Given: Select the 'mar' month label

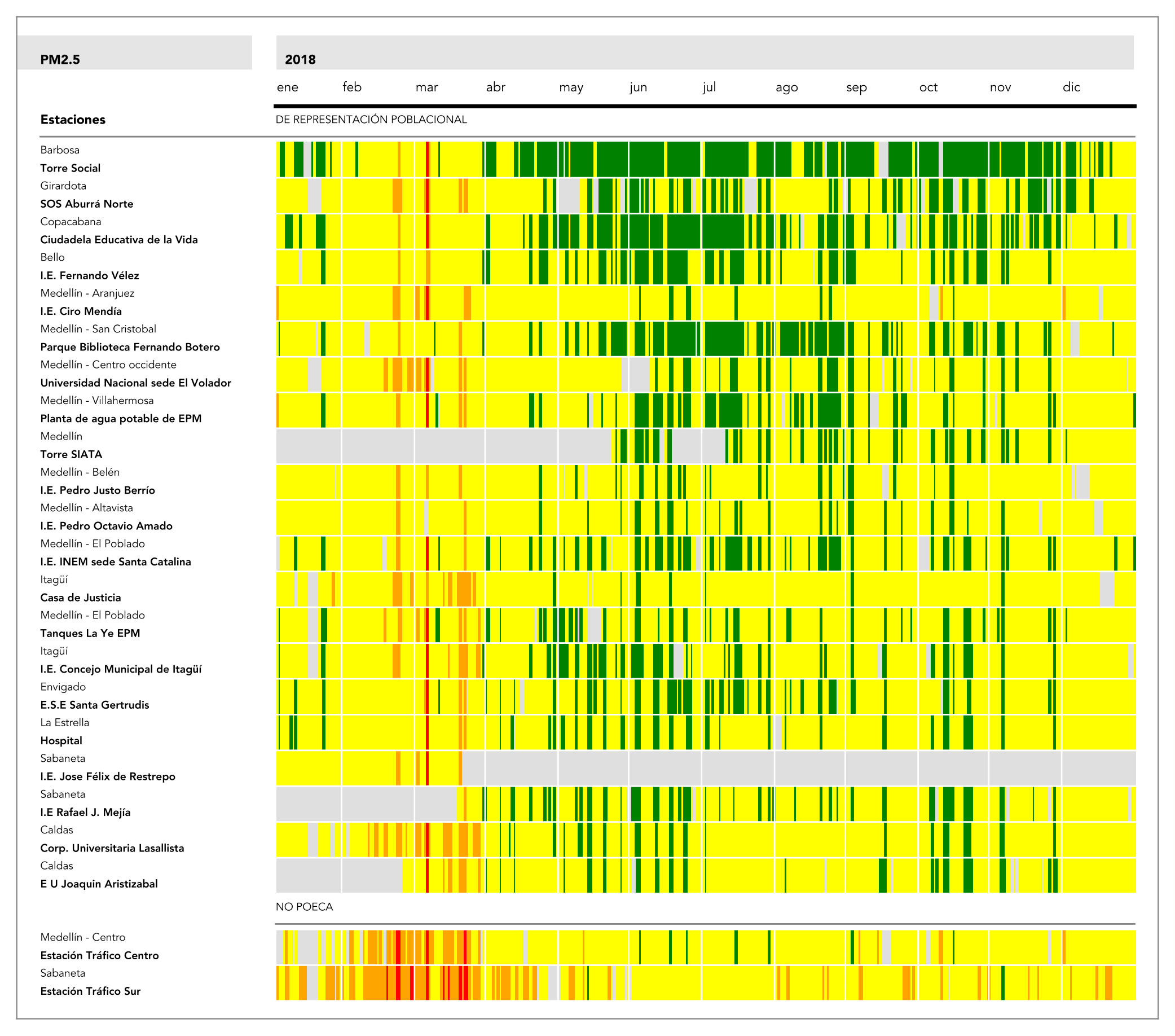Looking at the screenshot, I should [426, 87].
